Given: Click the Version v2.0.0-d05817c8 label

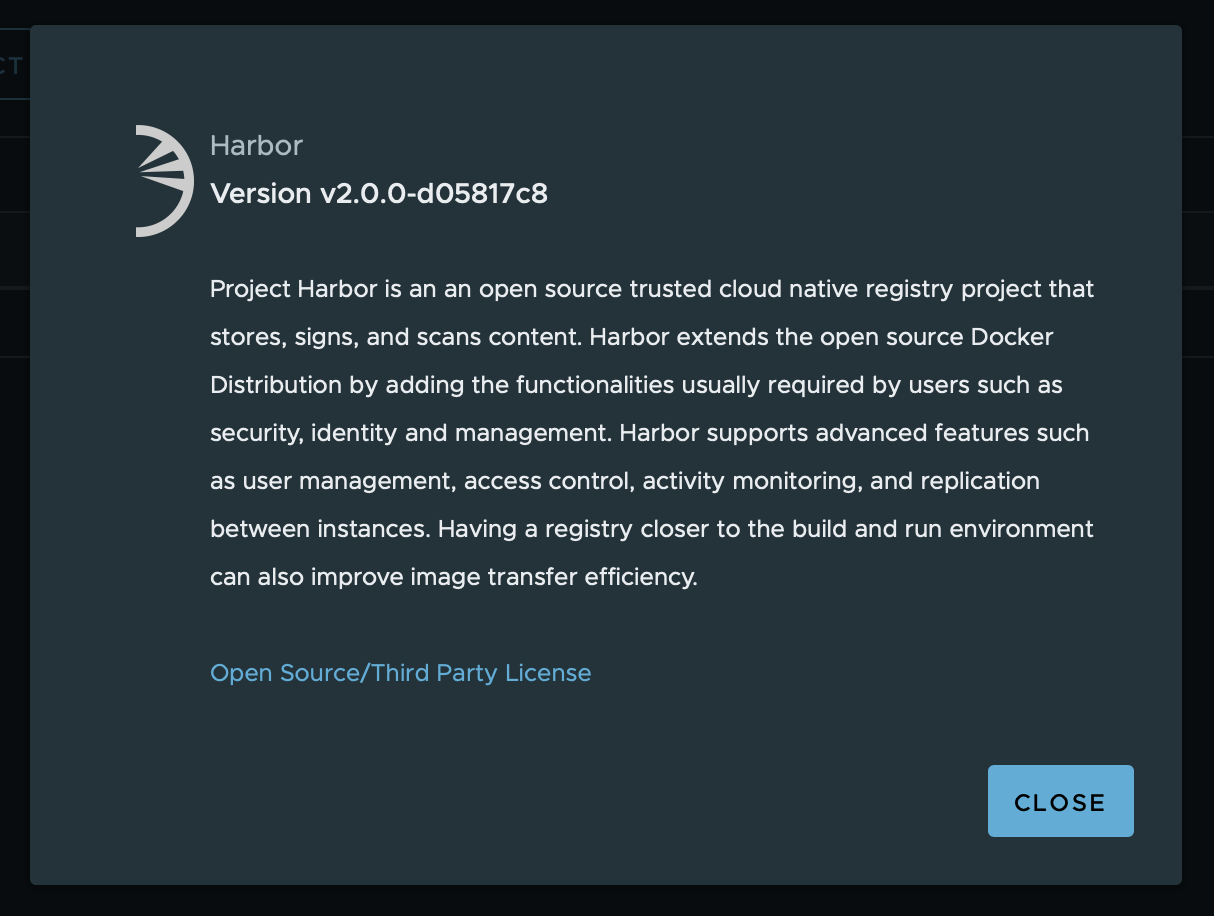Looking at the screenshot, I should click(x=378, y=193).
